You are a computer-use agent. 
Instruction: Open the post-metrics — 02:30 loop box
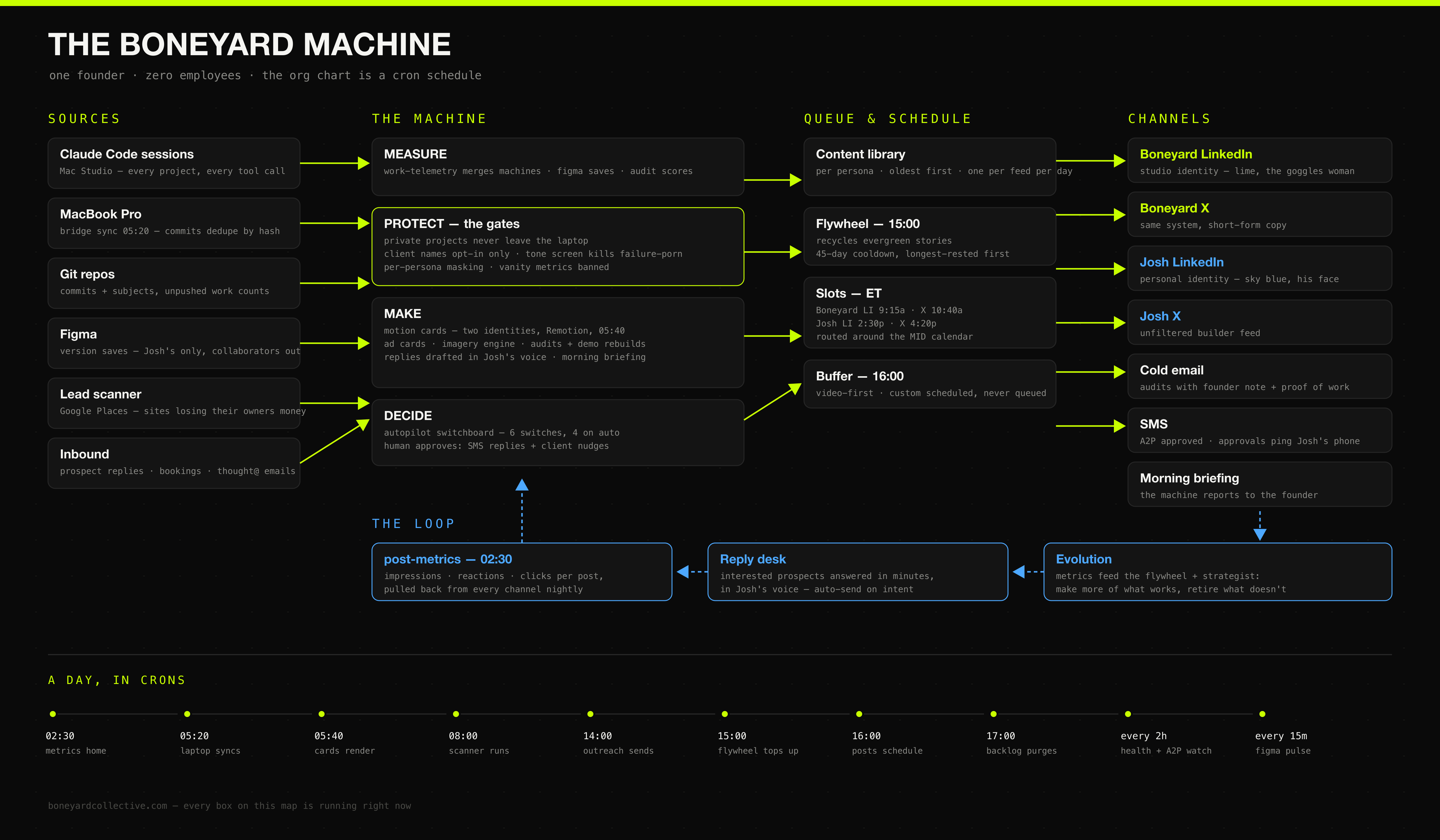coord(522,571)
